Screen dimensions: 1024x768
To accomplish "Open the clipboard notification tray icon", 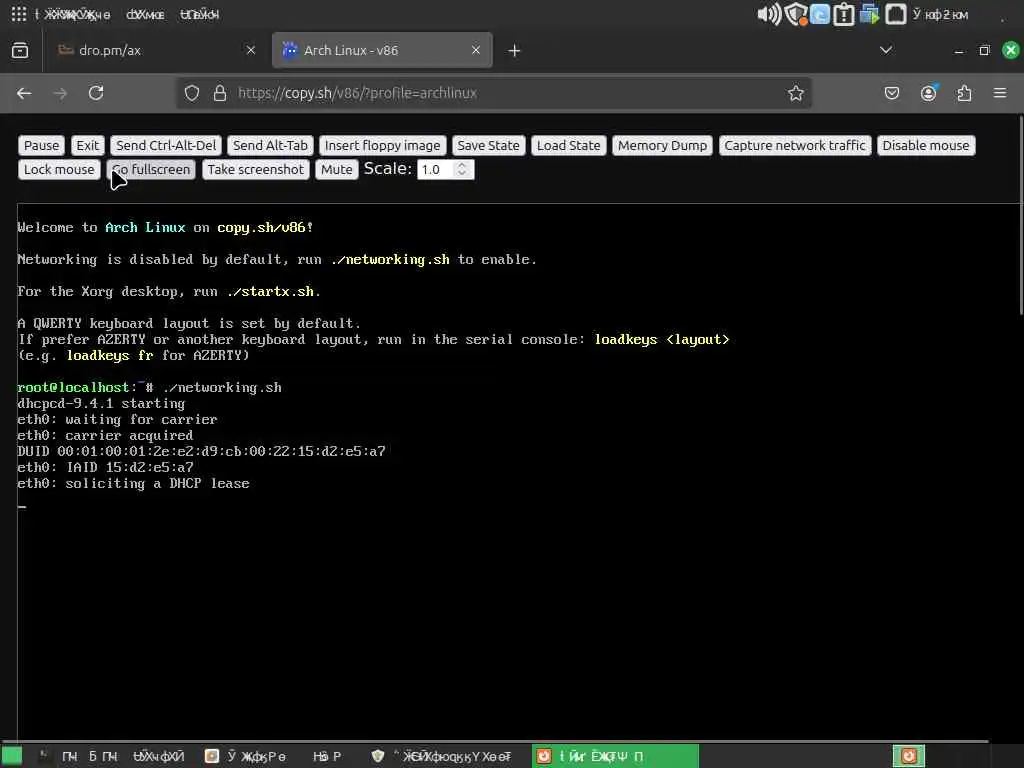I will 844,14.
